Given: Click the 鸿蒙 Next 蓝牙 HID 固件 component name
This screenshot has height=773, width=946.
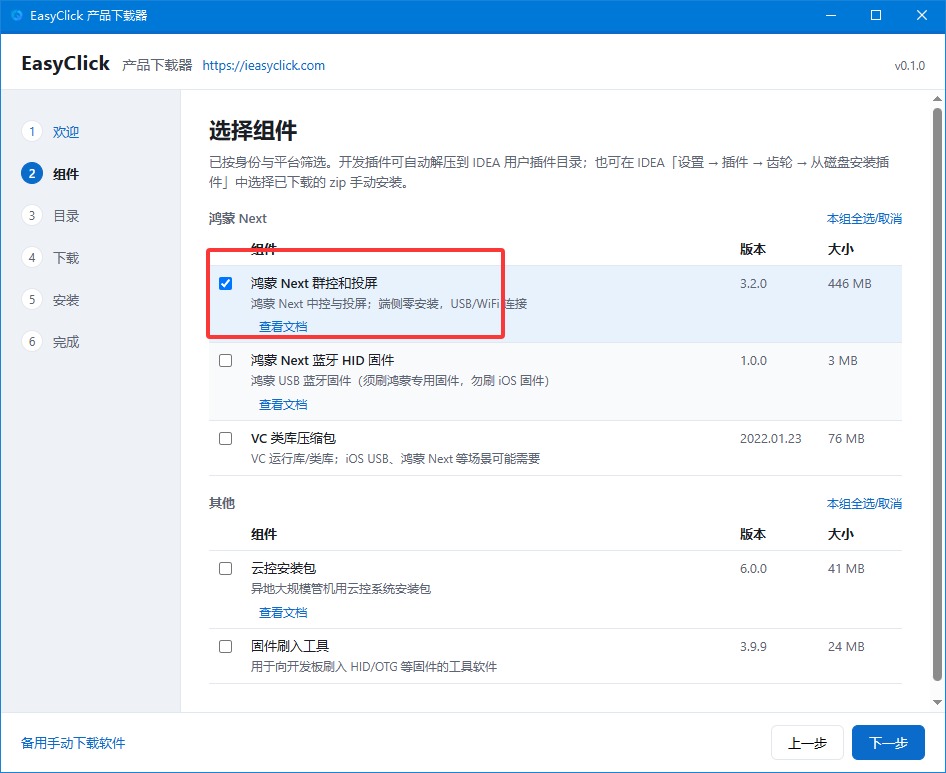Looking at the screenshot, I should coord(322,360).
